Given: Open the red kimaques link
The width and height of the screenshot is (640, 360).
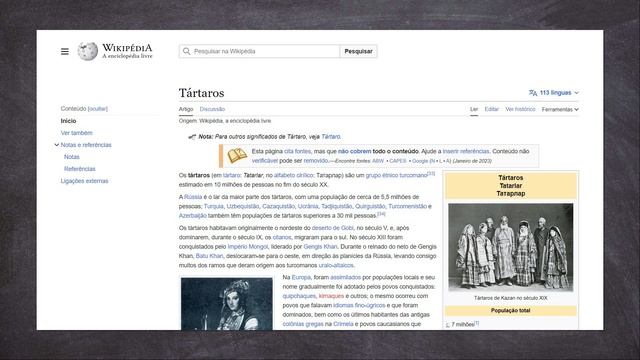Looking at the screenshot, I should coord(331,296).
